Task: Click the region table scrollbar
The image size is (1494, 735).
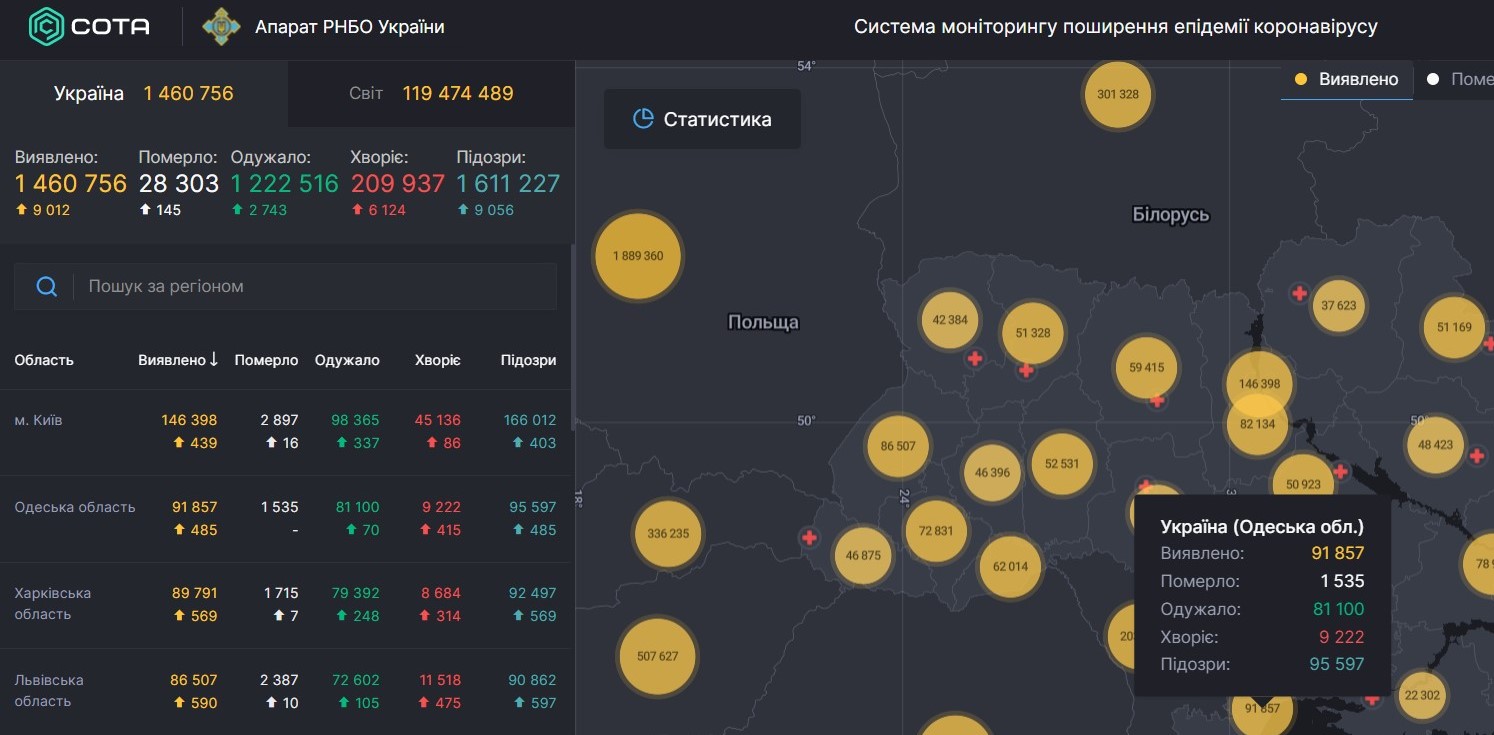Action: tap(572, 337)
